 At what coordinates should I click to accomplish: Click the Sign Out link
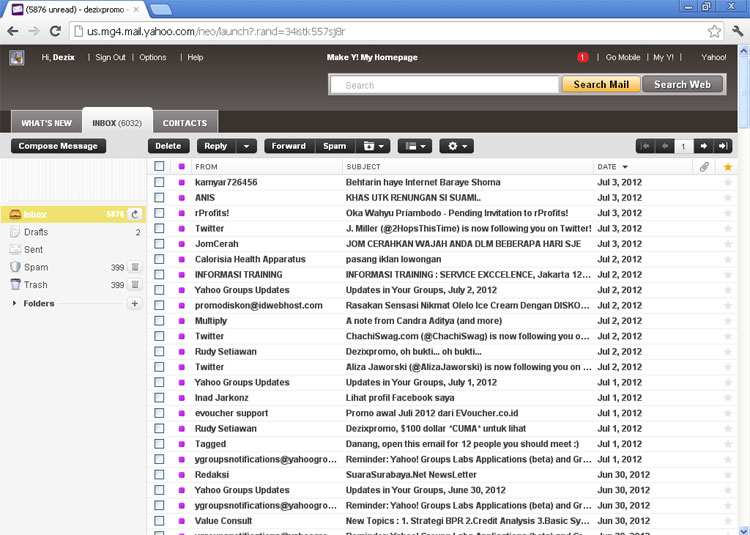(x=110, y=57)
